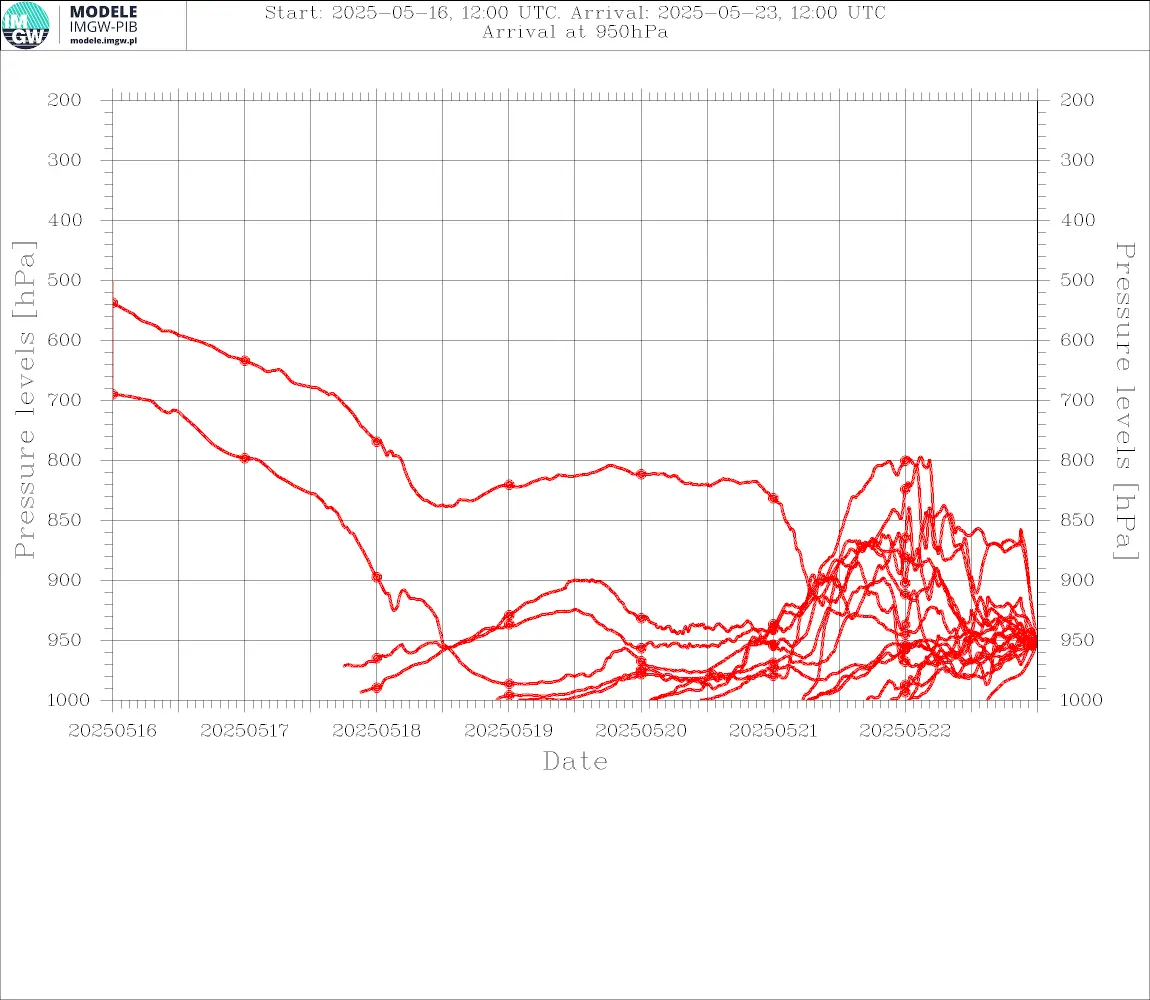1150x1000 pixels.
Task: Click the left axis 600 label
Action: 65,340
